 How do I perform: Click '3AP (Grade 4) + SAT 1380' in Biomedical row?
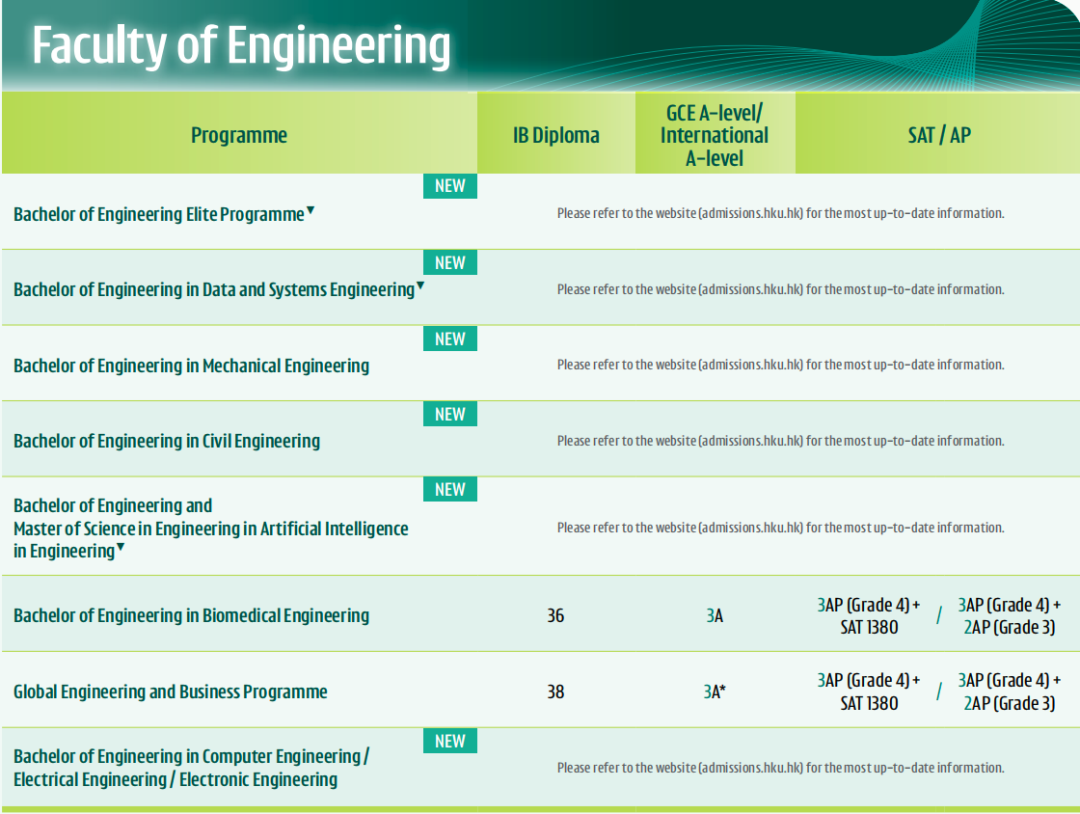click(x=869, y=616)
